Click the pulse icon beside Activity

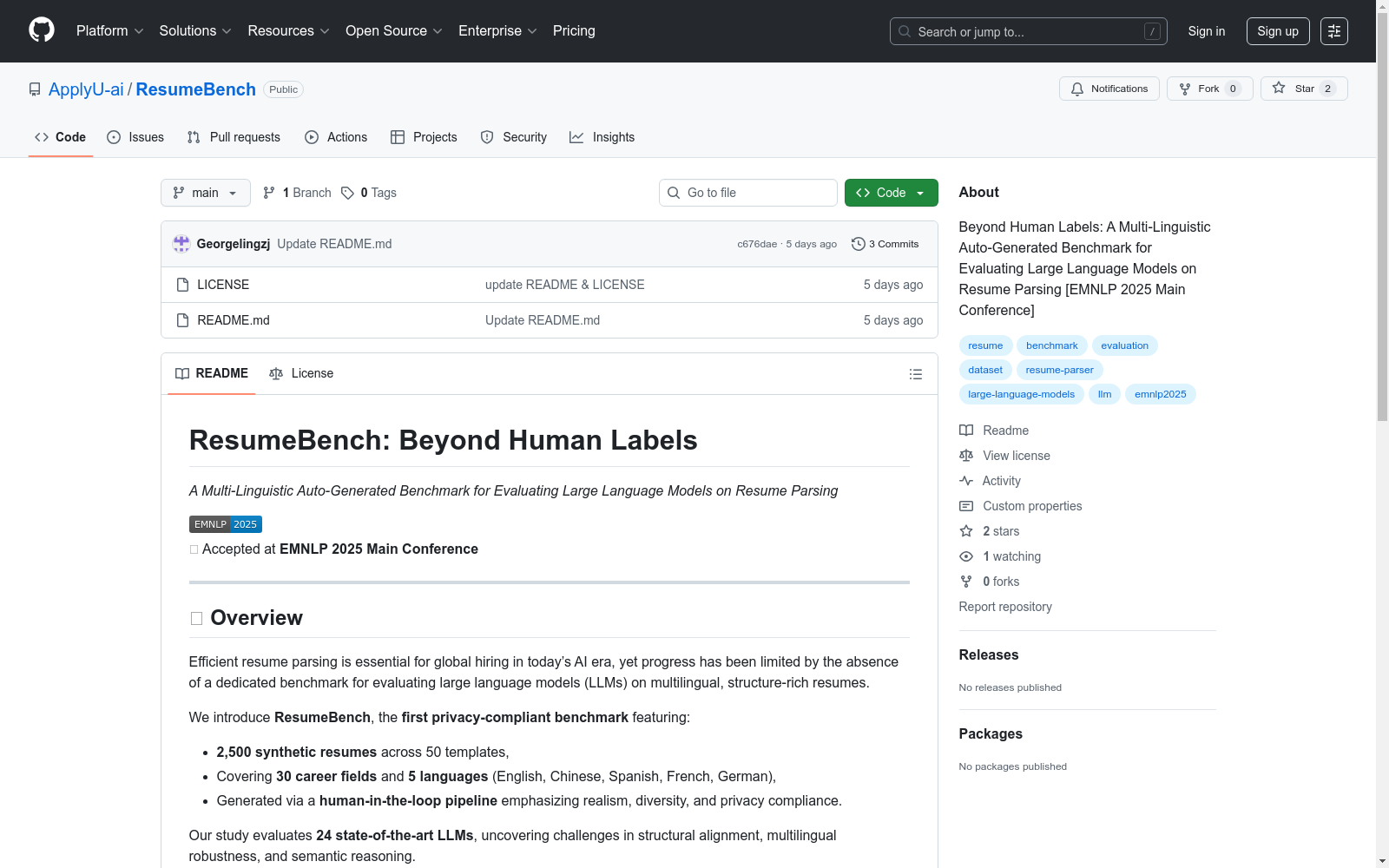pos(966,481)
